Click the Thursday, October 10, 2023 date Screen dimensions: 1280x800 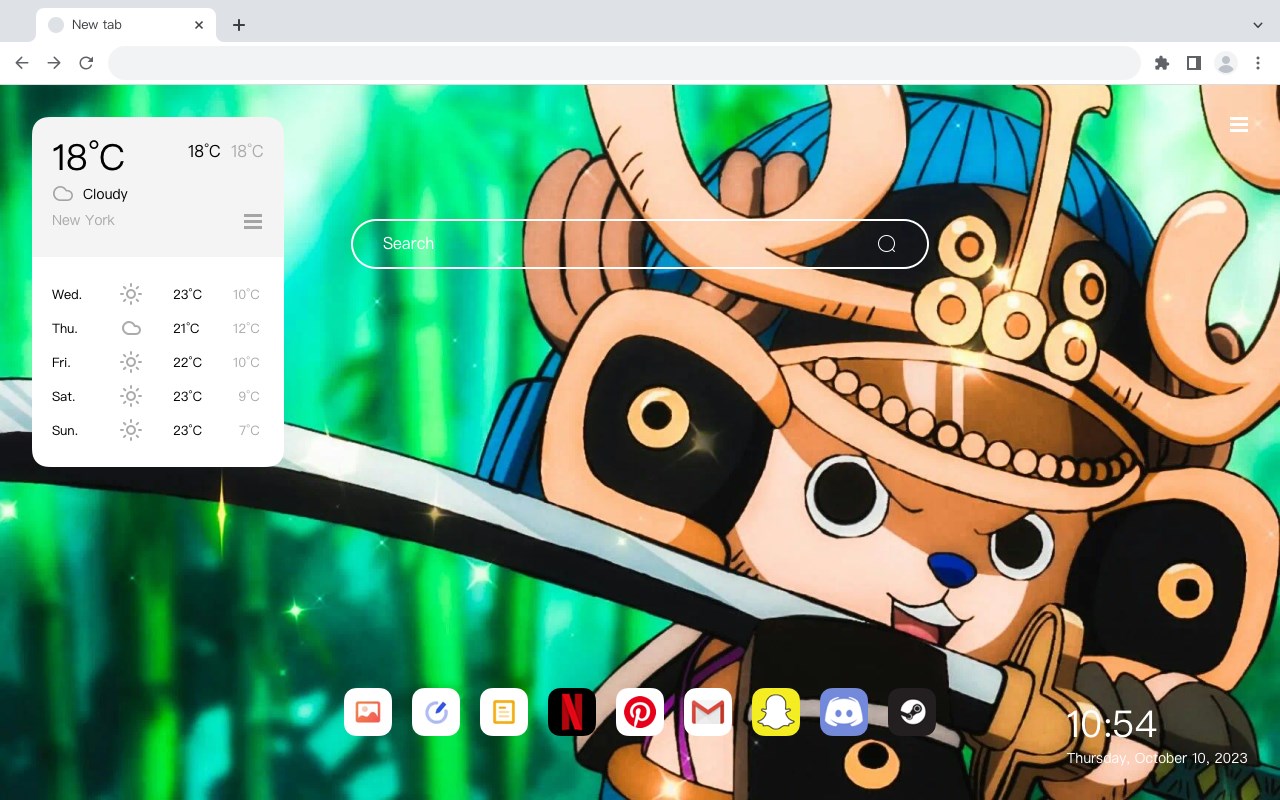click(x=1157, y=758)
